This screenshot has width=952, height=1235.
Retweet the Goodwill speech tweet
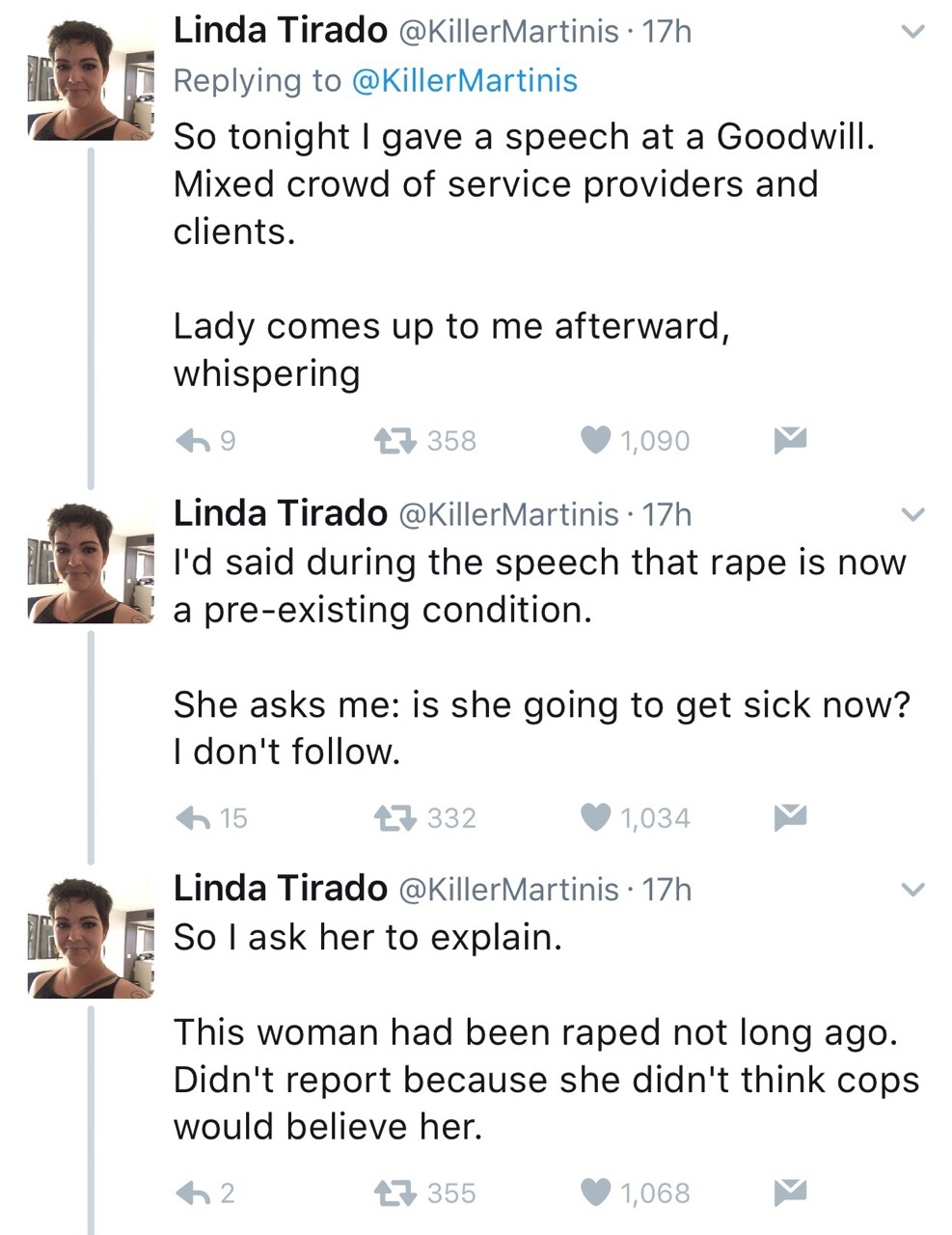tap(395, 441)
